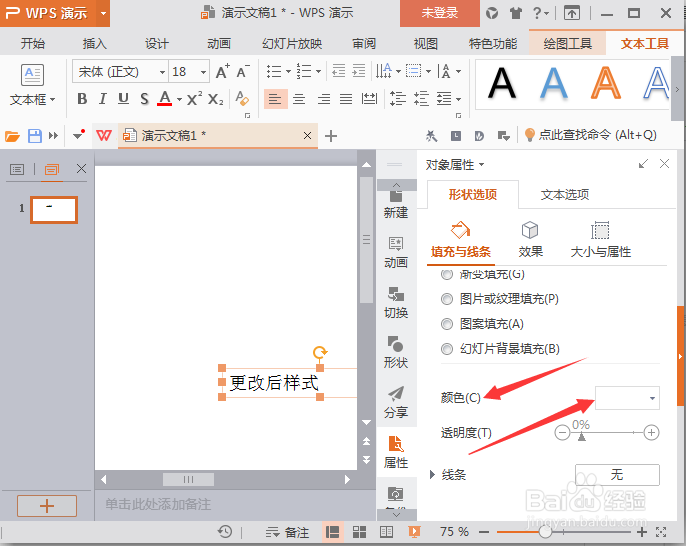686x546 pixels.
Task: Click the zoom slider handle
Action: click(545, 532)
